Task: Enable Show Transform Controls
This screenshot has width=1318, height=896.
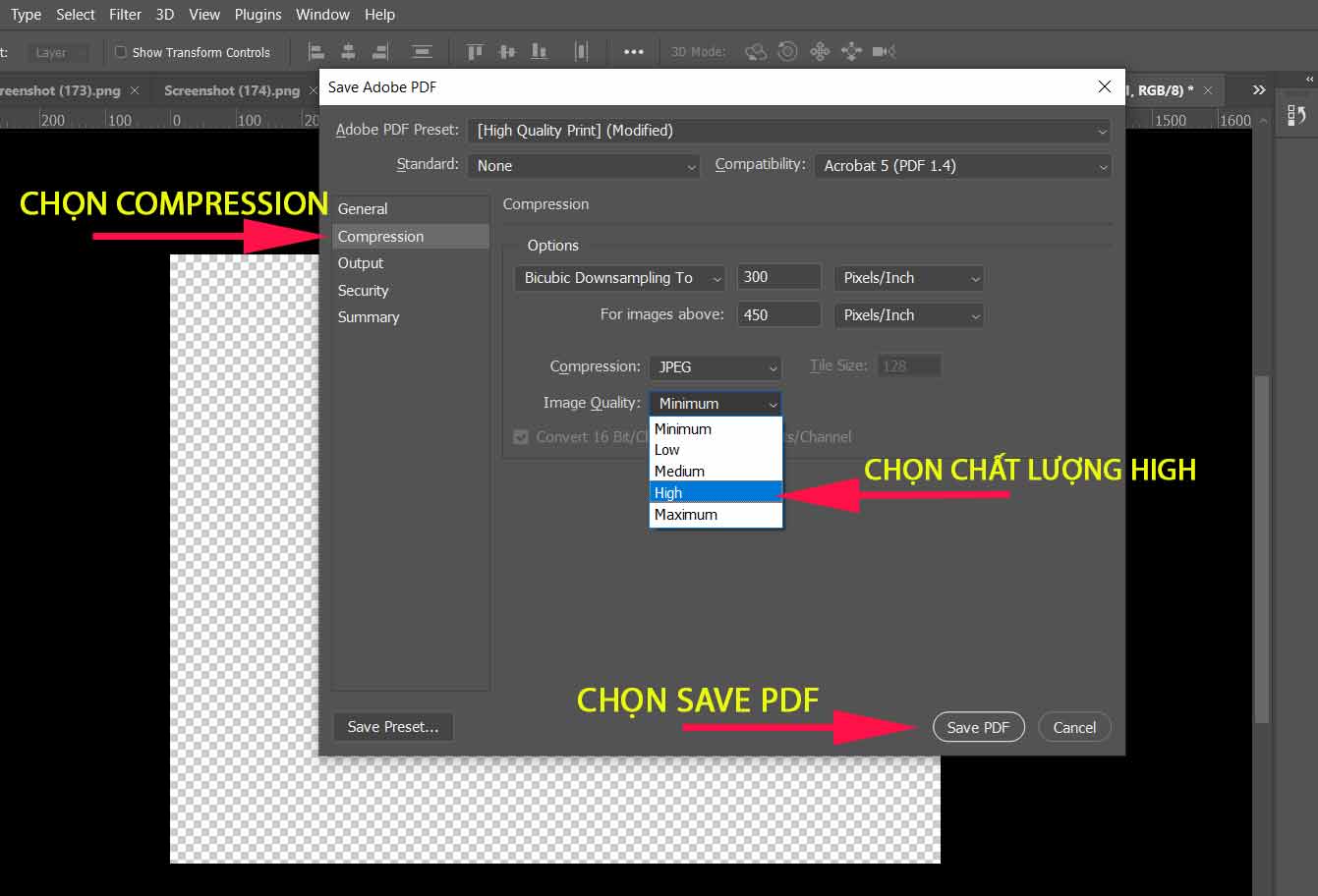Action: coord(120,51)
